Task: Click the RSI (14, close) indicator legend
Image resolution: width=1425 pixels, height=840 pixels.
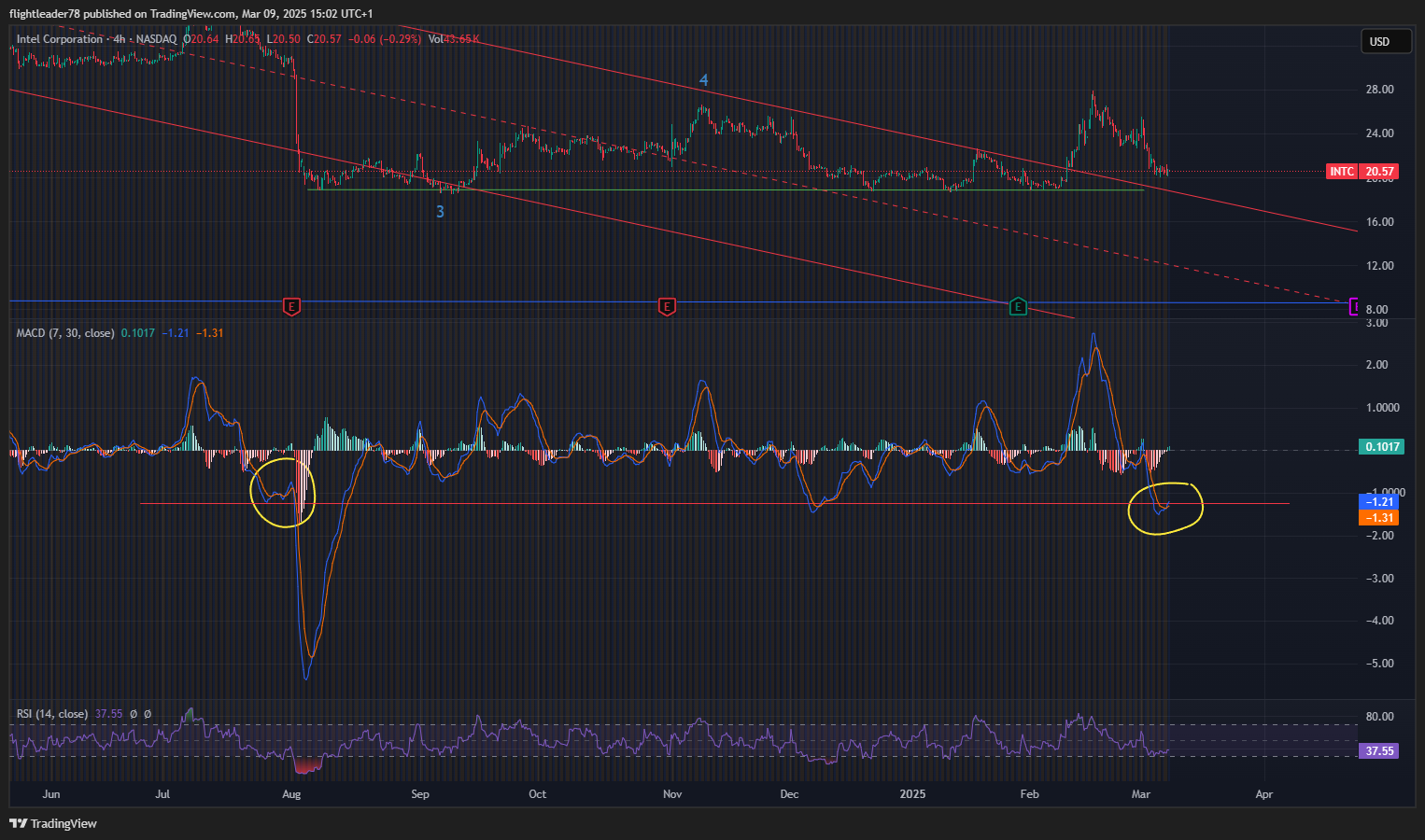Action: pos(52,714)
